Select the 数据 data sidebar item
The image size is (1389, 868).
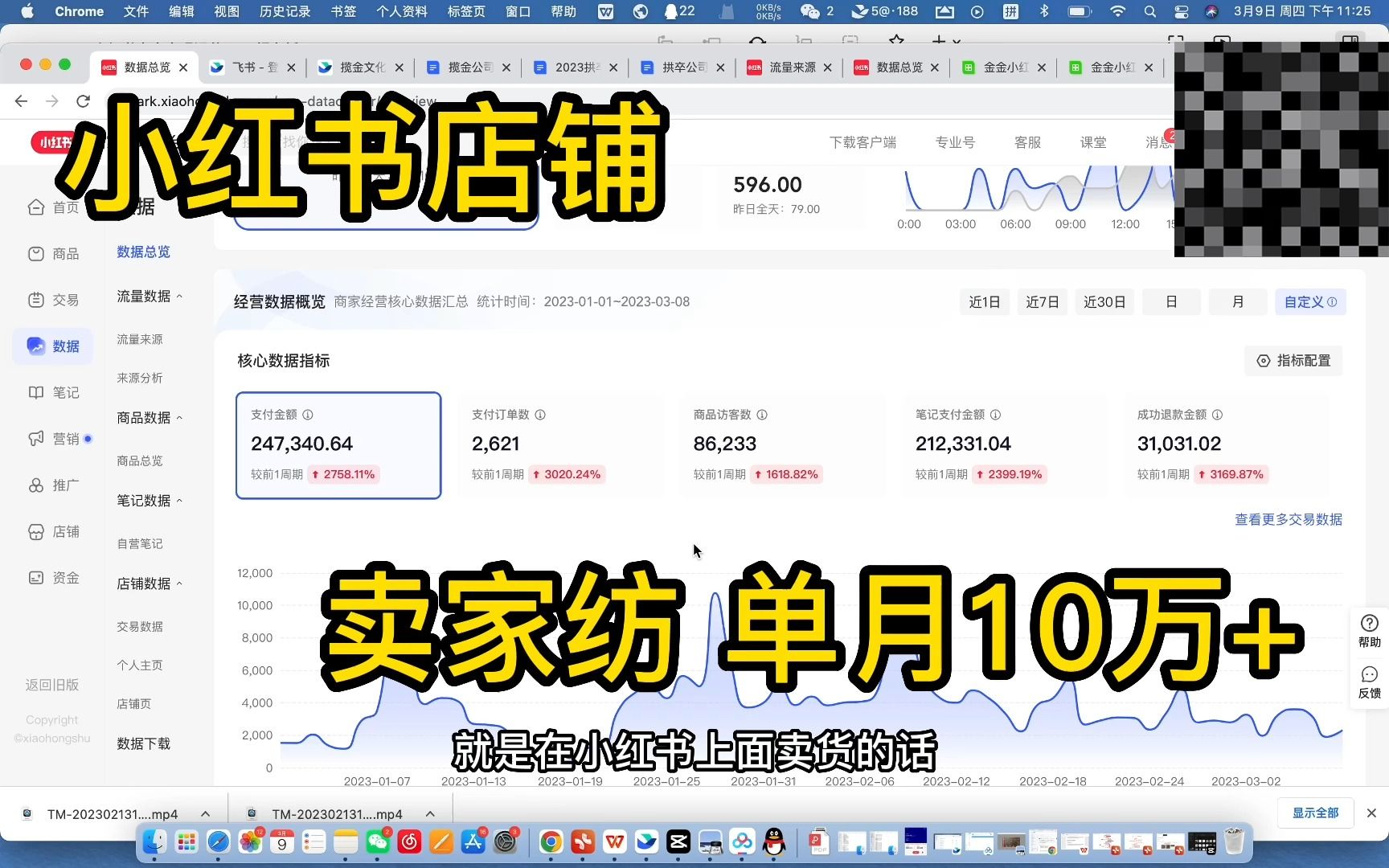point(53,346)
